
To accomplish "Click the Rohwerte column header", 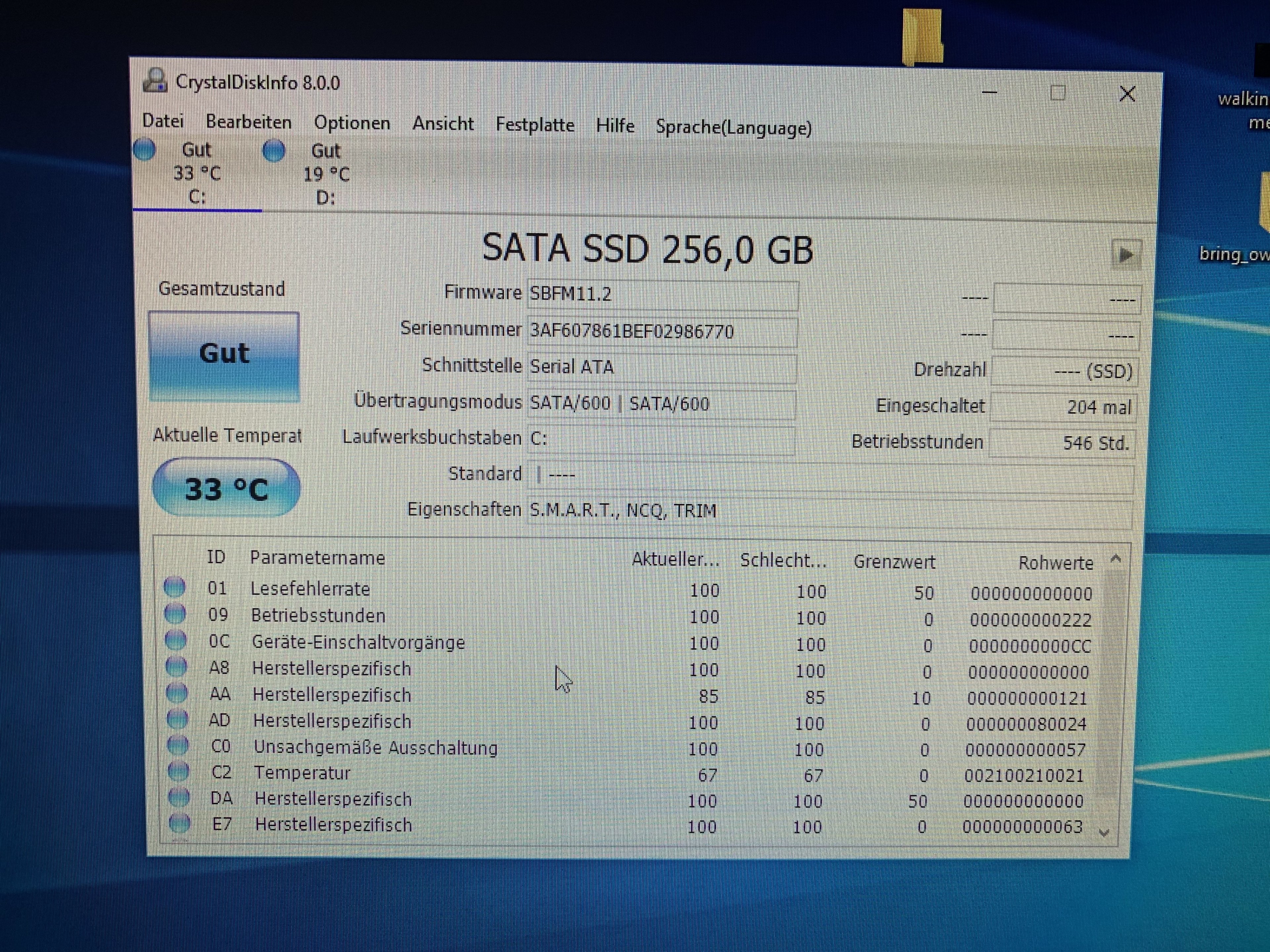I will [x=1055, y=563].
